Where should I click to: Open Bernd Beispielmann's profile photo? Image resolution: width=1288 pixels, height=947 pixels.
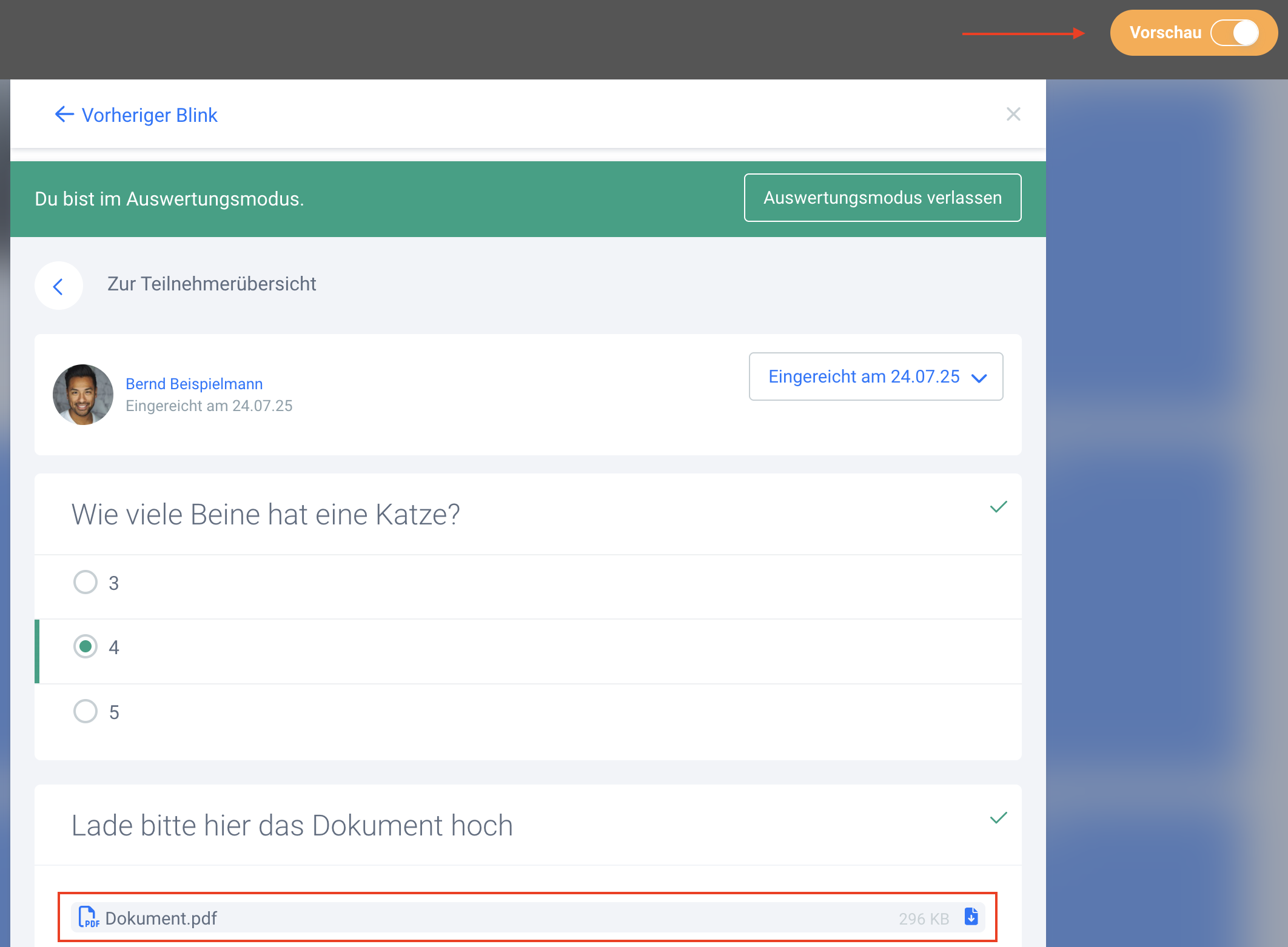click(x=83, y=395)
